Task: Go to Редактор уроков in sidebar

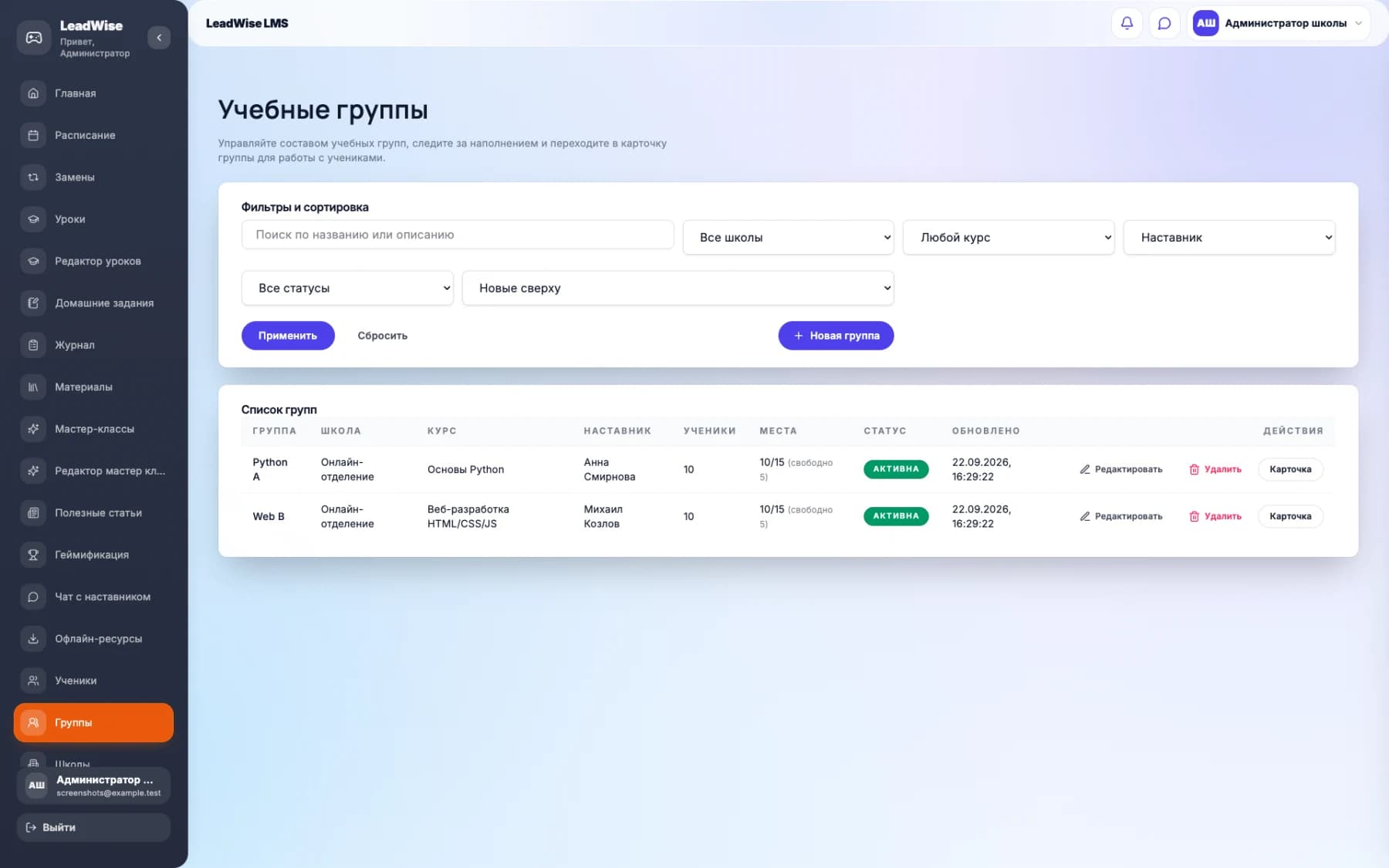Action: point(93,262)
